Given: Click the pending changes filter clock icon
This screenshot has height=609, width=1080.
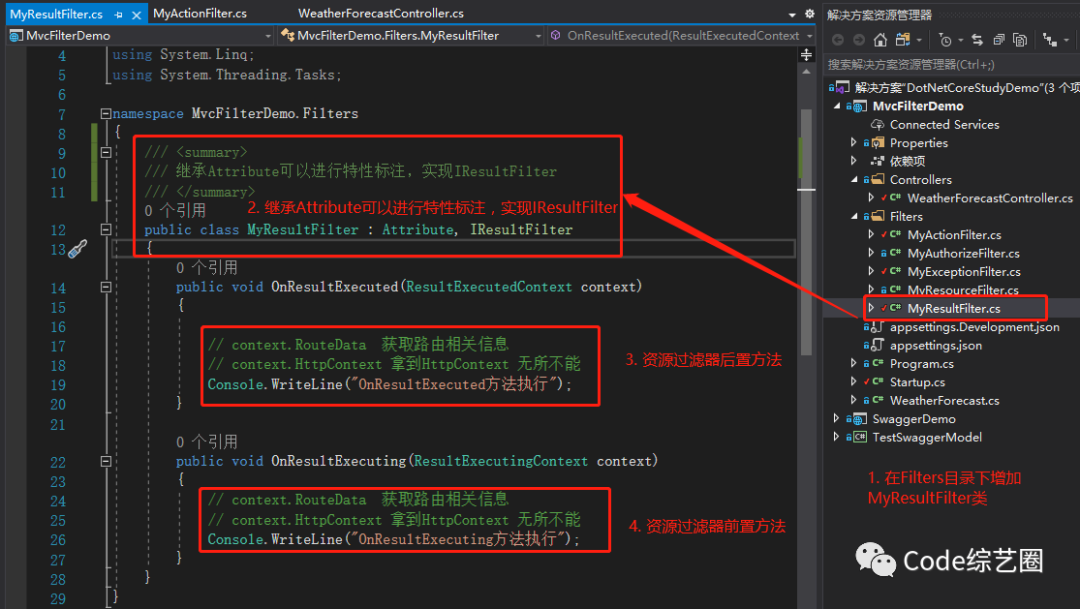Looking at the screenshot, I should pyautogui.click(x=946, y=40).
